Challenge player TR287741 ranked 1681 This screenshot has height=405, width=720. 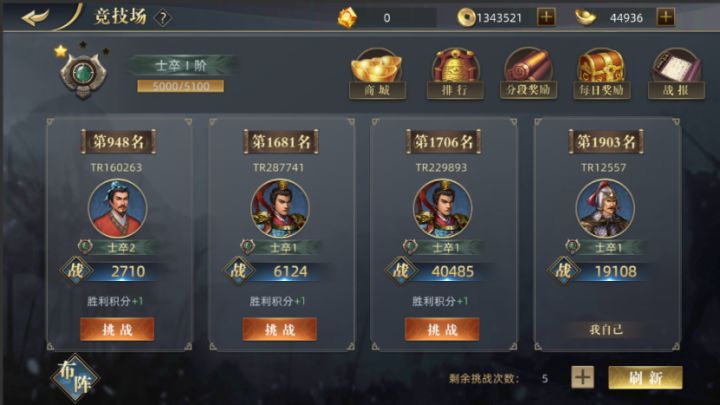coord(279,329)
